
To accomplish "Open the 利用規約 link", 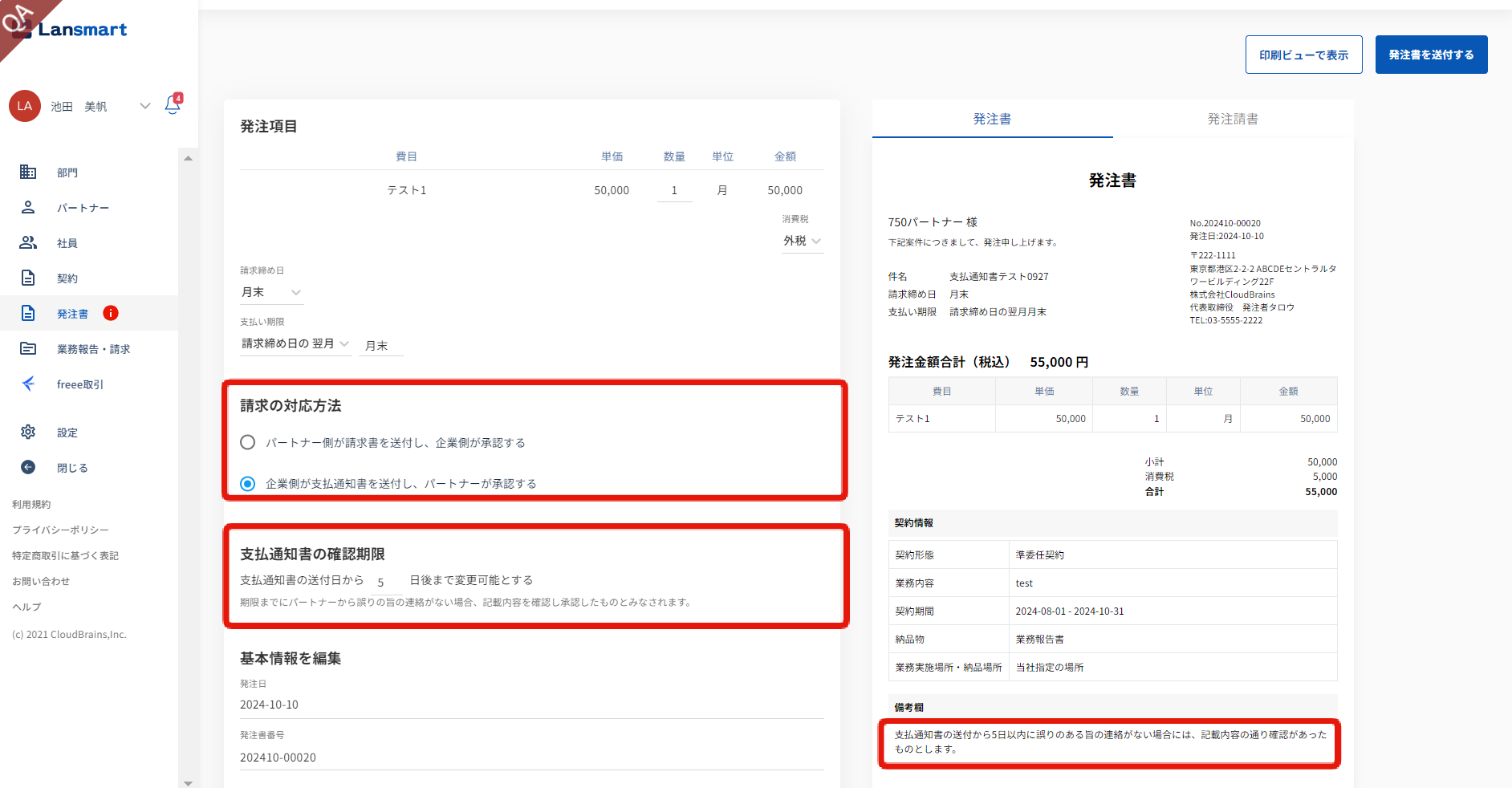I will pyautogui.click(x=31, y=504).
